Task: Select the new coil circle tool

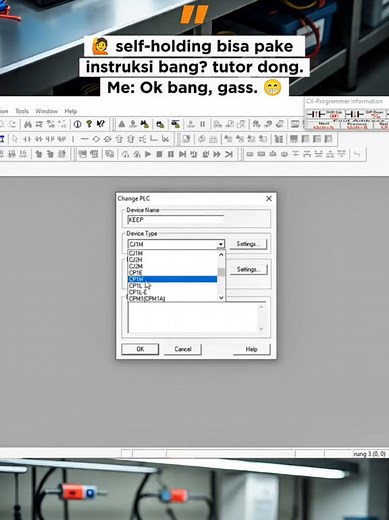Action: [96, 139]
